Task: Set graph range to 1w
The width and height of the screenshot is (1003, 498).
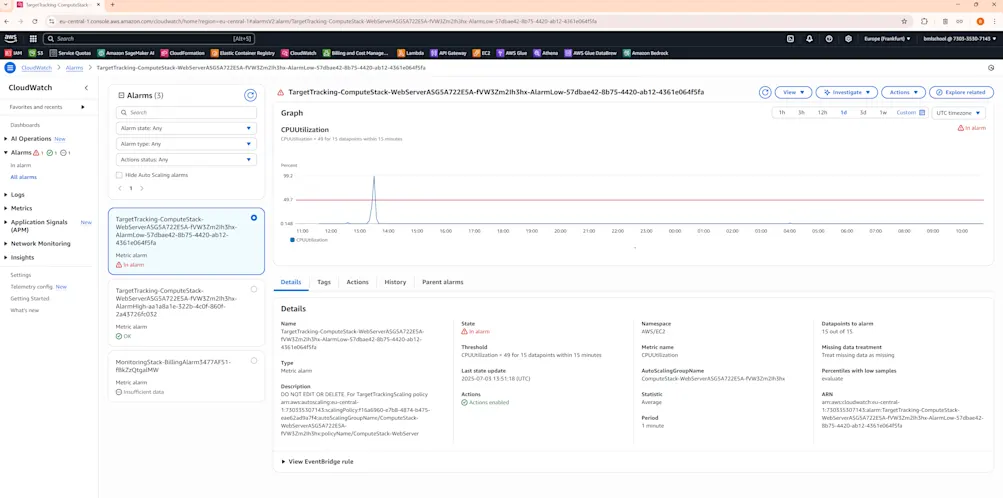Action: [883, 113]
